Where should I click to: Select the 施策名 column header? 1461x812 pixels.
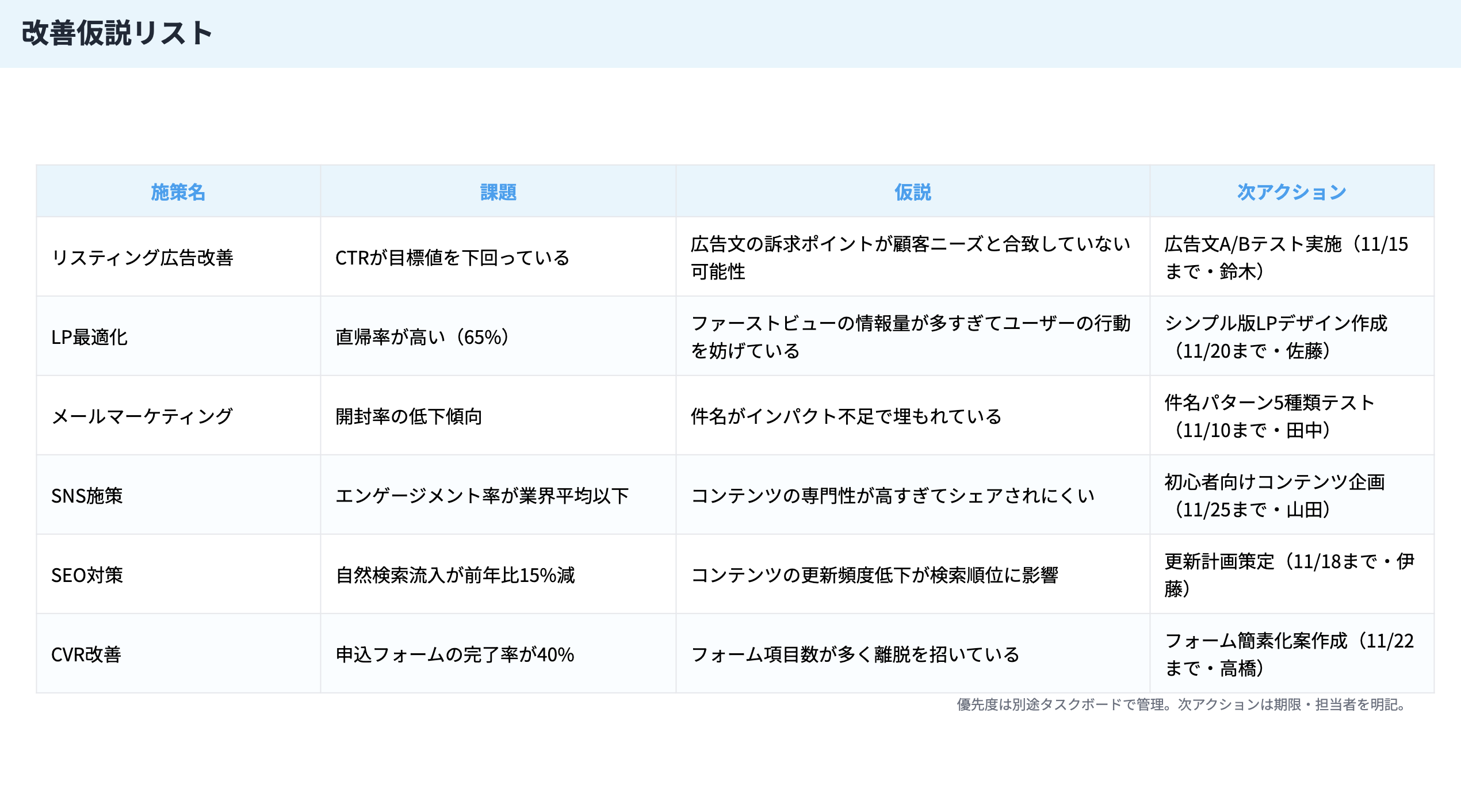(x=178, y=193)
